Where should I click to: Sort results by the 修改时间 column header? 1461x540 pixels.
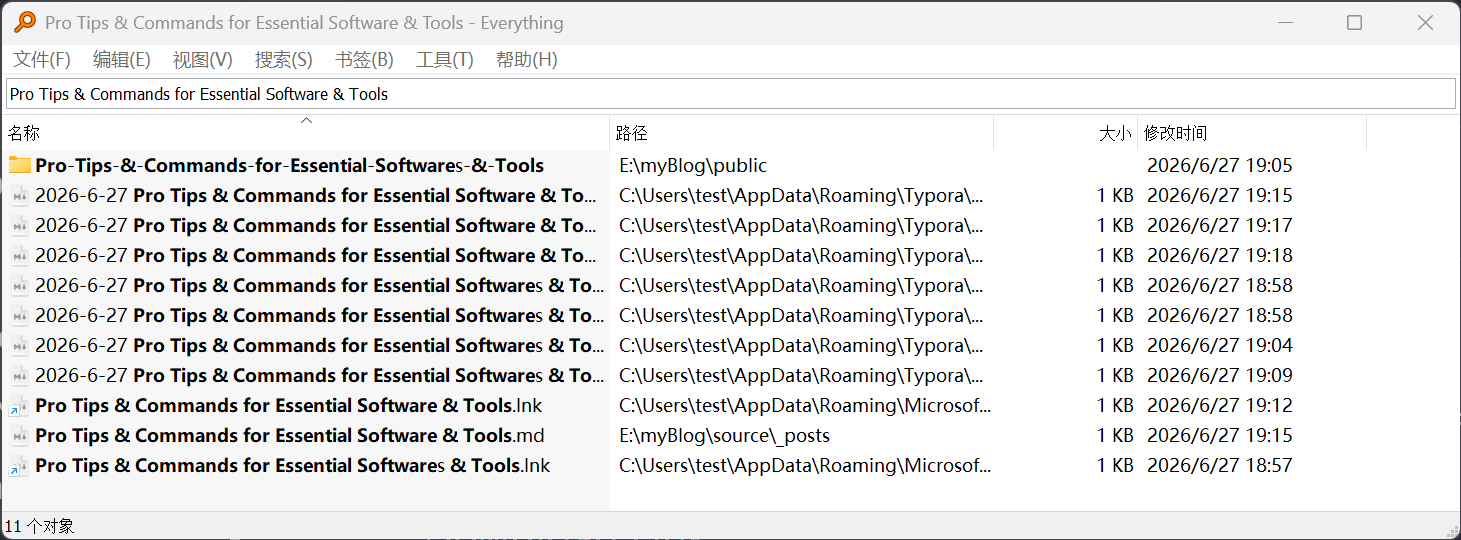1252,133
